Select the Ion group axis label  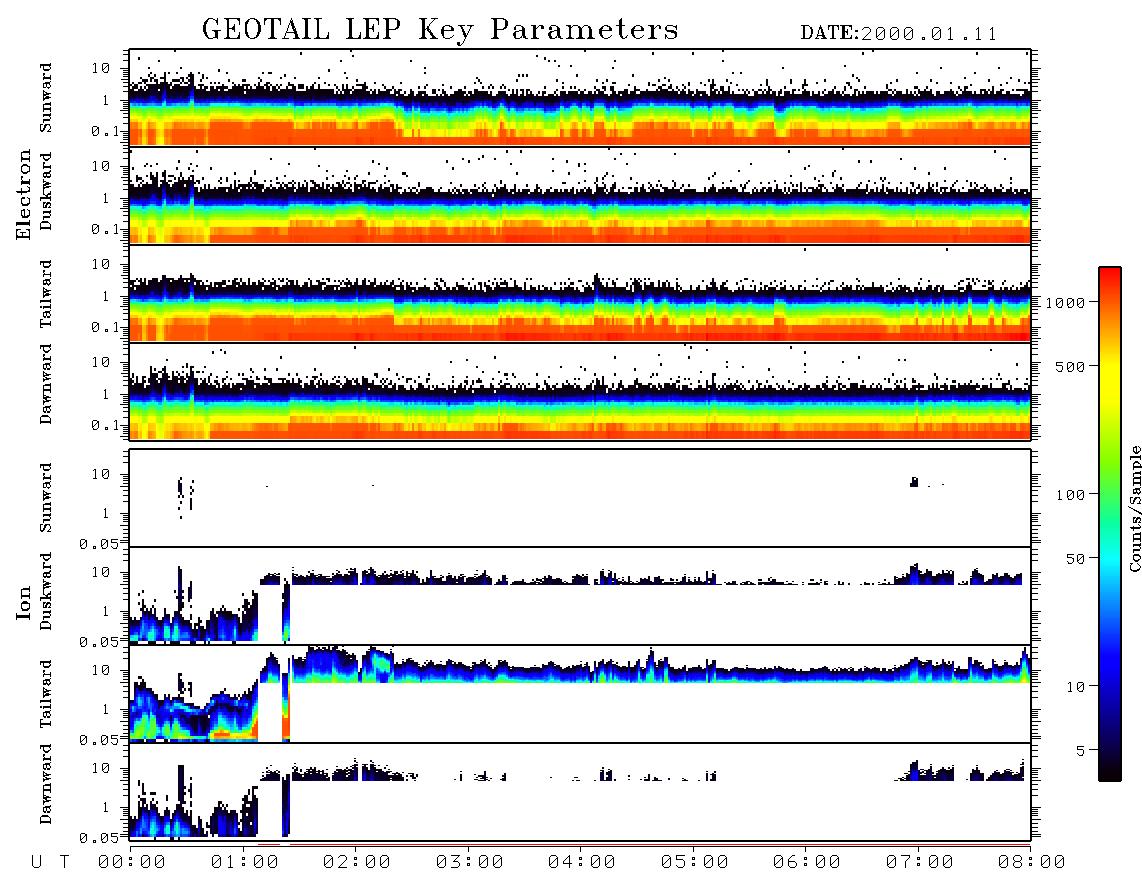pos(24,602)
